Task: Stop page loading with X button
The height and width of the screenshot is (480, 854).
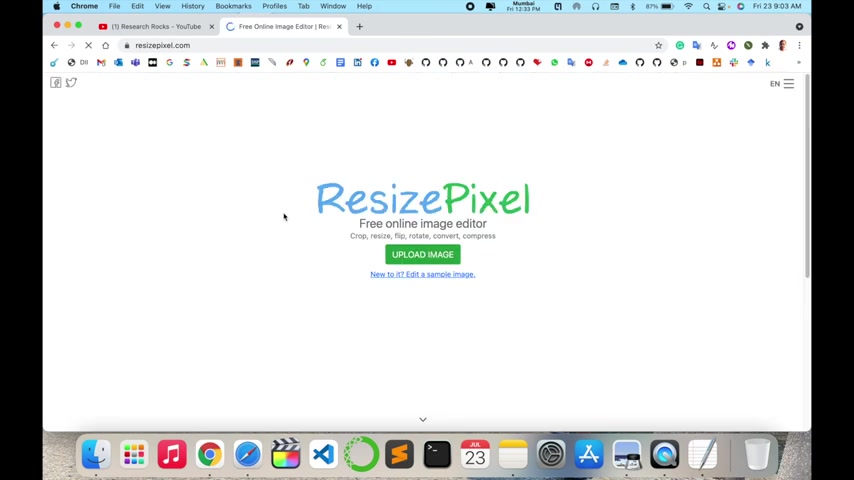Action: [x=88, y=45]
